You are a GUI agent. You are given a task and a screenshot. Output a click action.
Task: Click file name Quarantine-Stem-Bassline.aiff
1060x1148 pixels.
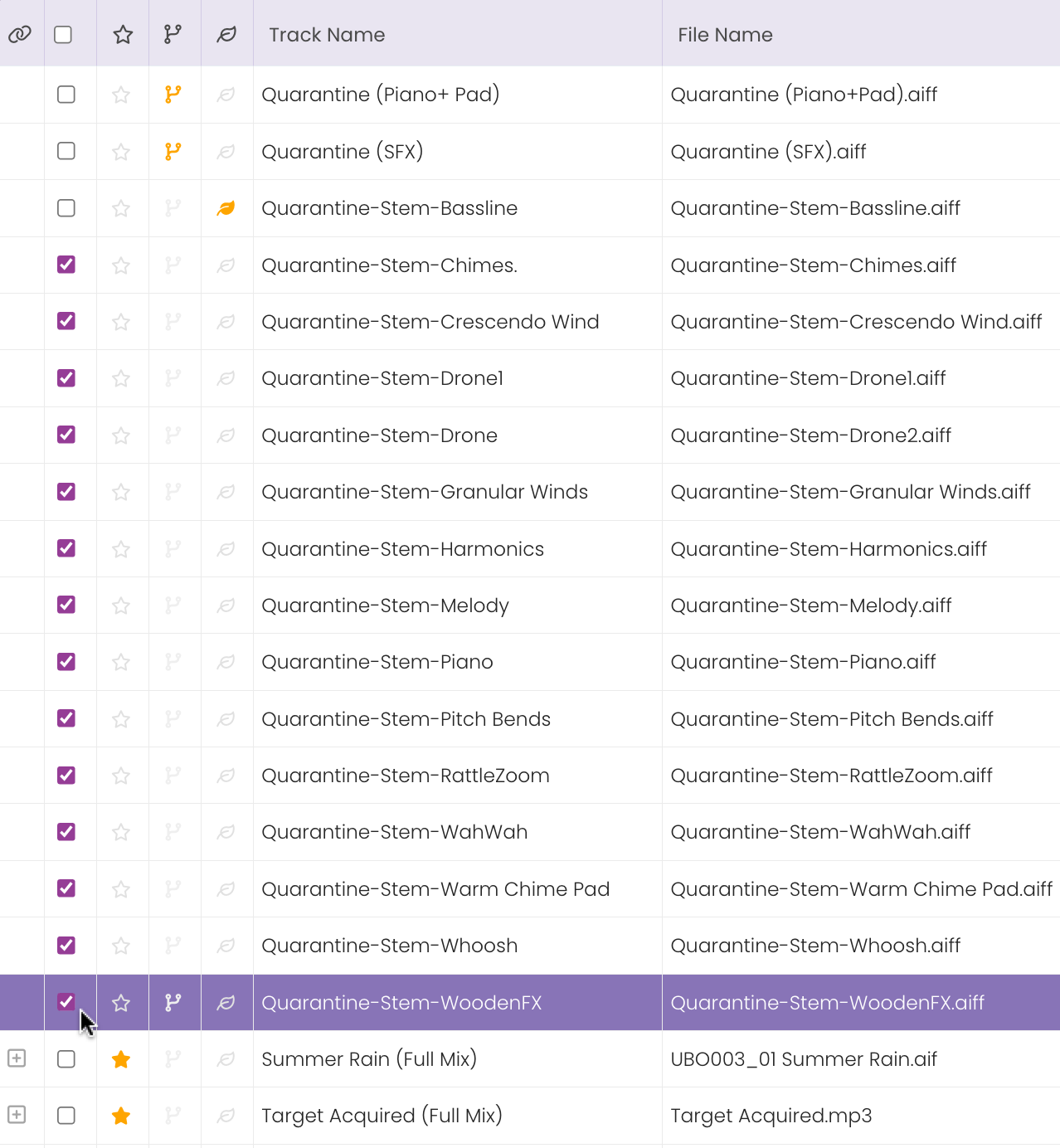coord(815,208)
